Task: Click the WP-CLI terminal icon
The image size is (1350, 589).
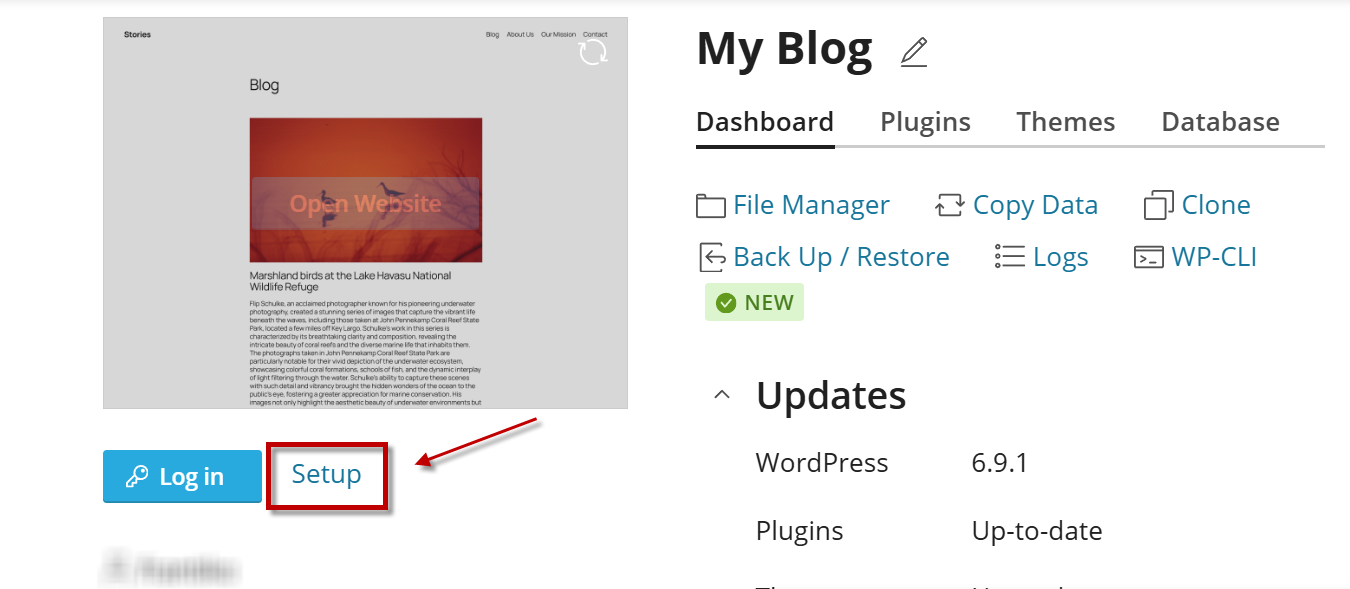Action: coord(1149,257)
